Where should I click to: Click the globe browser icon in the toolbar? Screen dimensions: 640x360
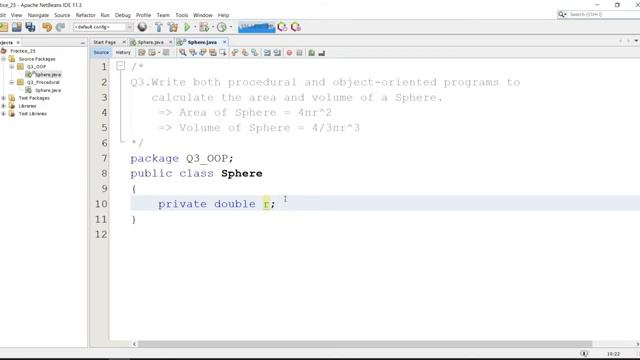tap(142, 27)
